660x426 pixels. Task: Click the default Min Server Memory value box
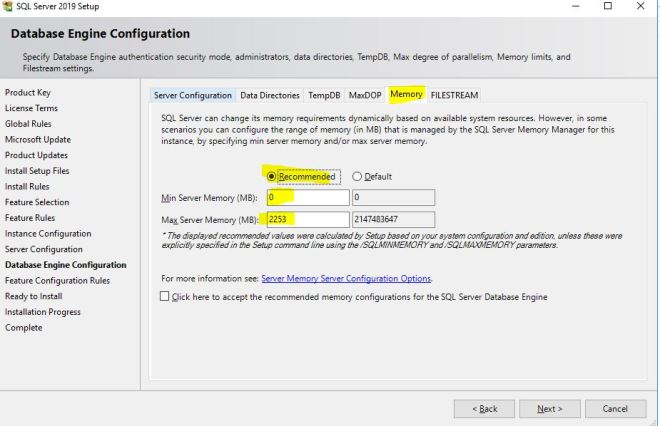(x=392, y=198)
